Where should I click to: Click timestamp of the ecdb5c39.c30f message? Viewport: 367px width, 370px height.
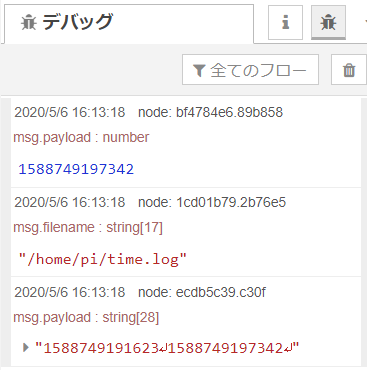click(70, 292)
